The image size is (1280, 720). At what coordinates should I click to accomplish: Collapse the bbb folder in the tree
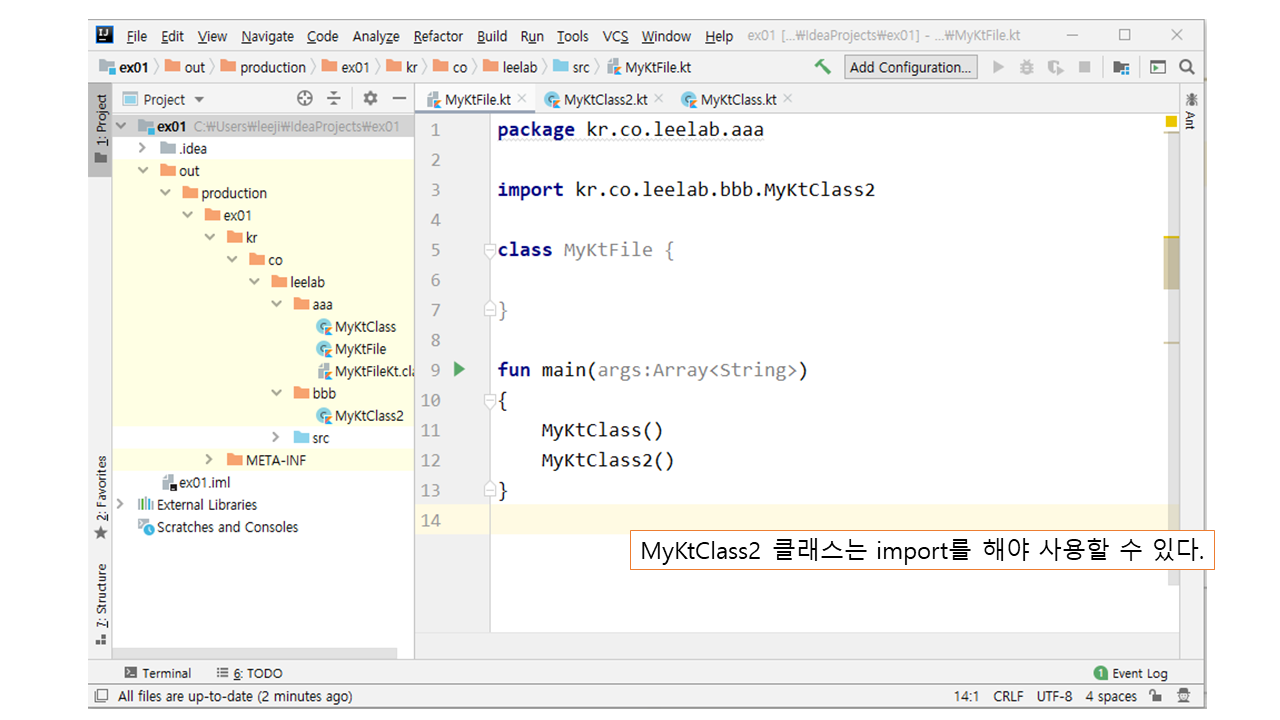(x=277, y=393)
